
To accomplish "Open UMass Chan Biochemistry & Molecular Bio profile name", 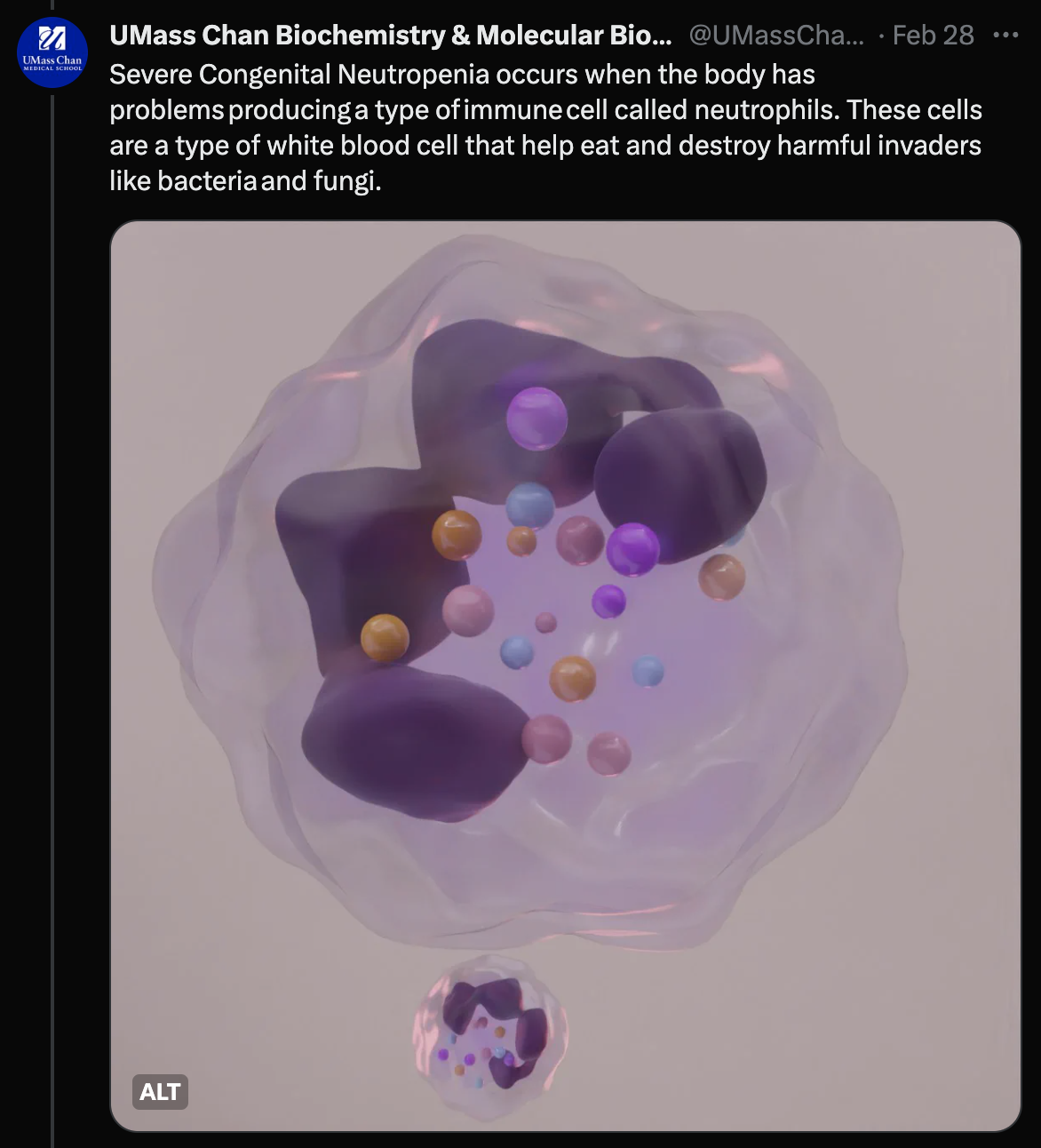I will (x=391, y=36).
